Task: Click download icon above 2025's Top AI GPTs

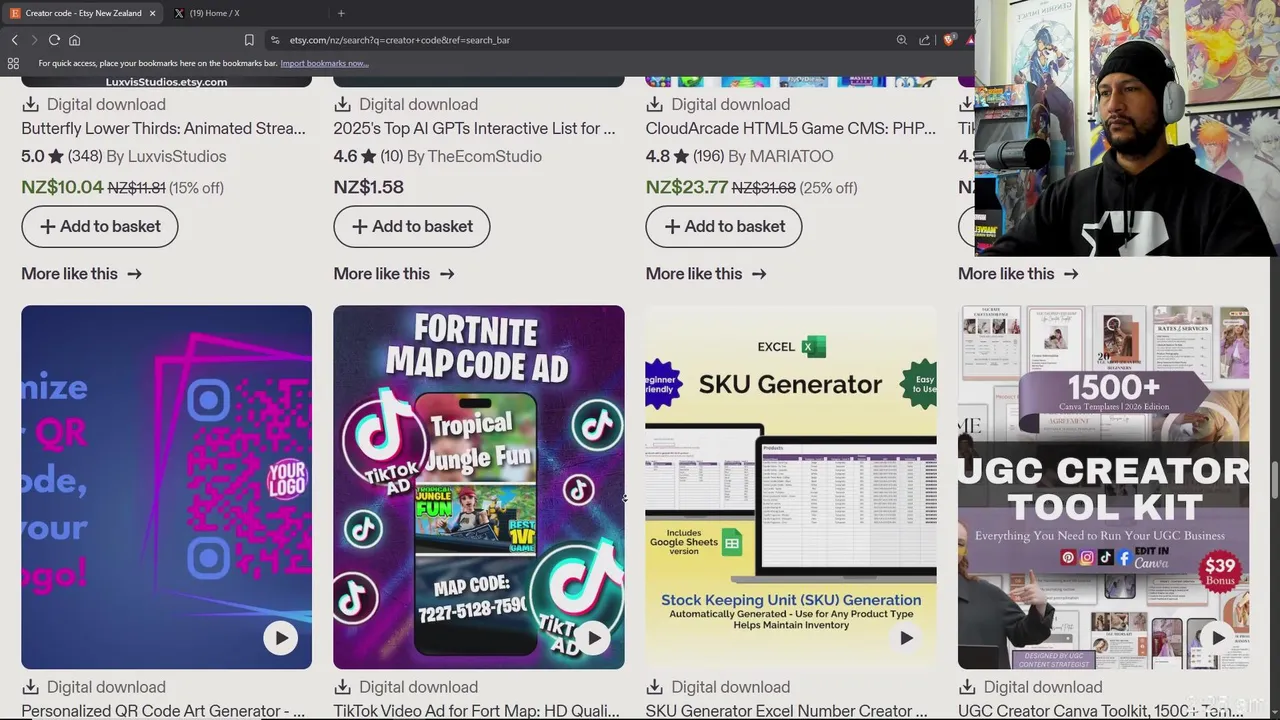Action: click(x=343, y=104)
